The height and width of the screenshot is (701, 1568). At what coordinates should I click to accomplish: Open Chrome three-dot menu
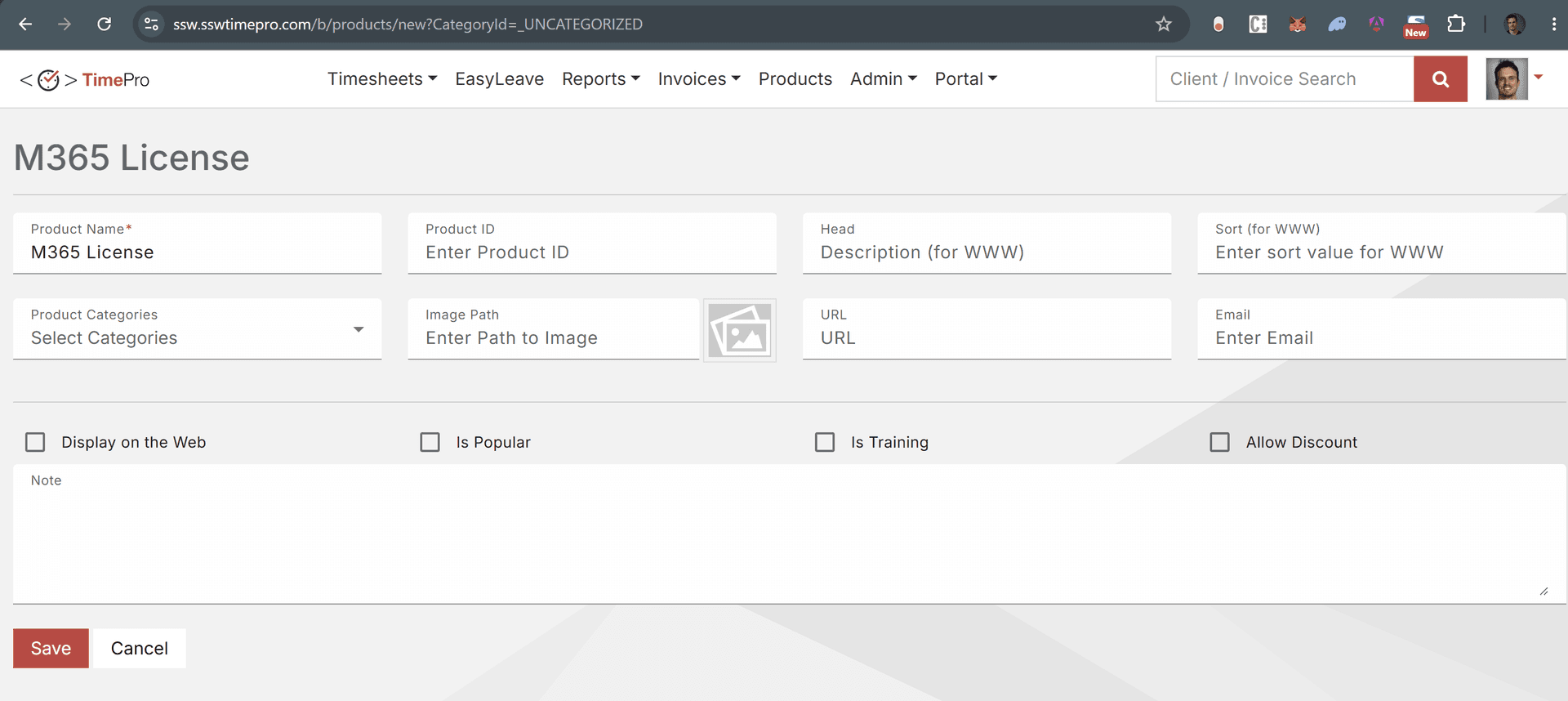pos(1553,25)
